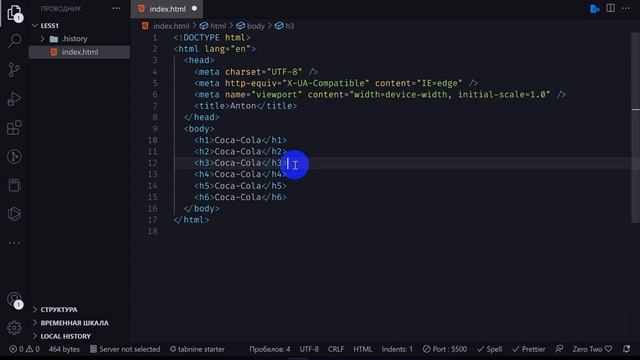Click Zero Two heart status item

pyautogui.click(x=592, y=349)
